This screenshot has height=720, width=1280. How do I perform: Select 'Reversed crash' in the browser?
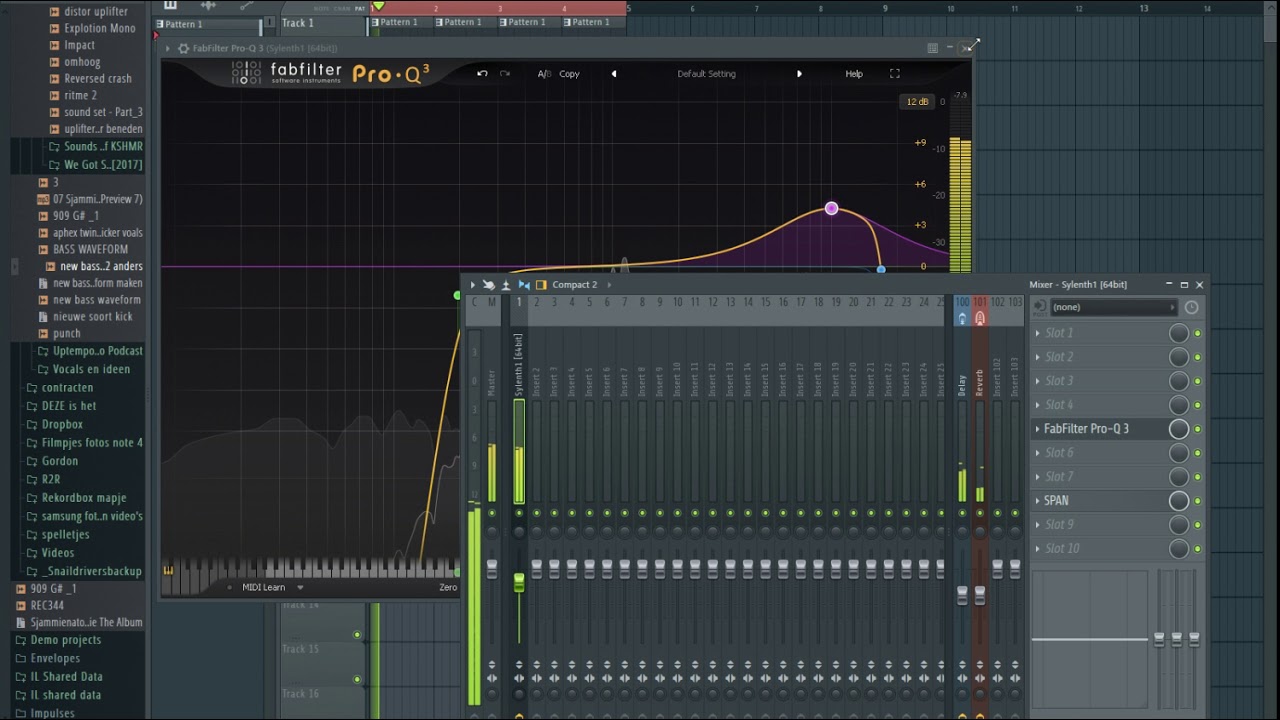[x=98, y=79]
